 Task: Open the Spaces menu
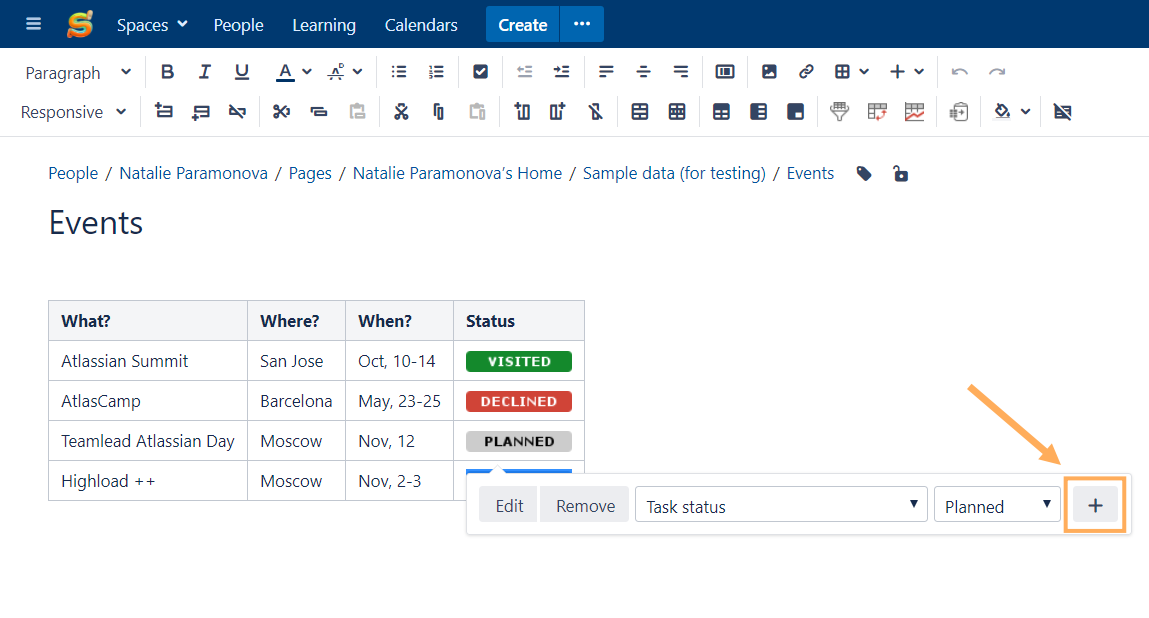pos(151,25)
